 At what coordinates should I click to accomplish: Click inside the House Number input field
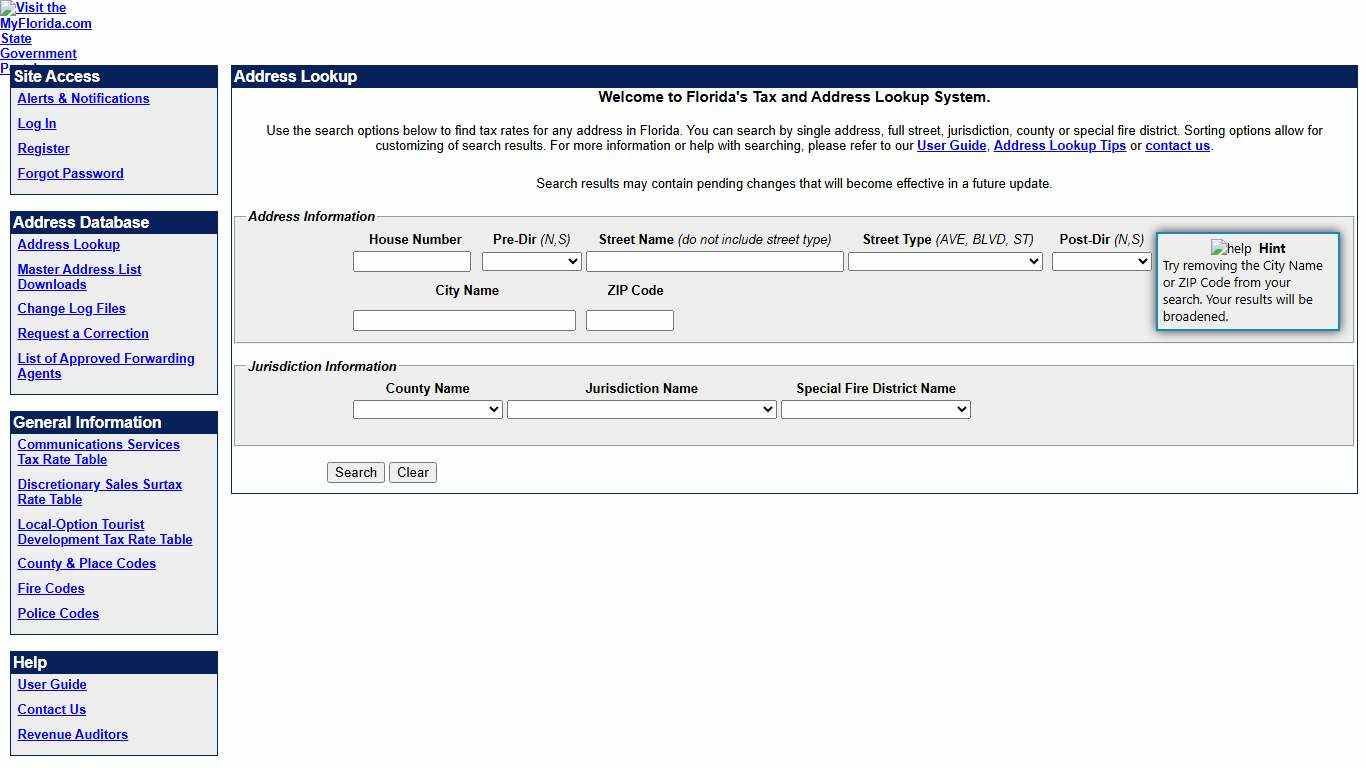pos(411,261)
